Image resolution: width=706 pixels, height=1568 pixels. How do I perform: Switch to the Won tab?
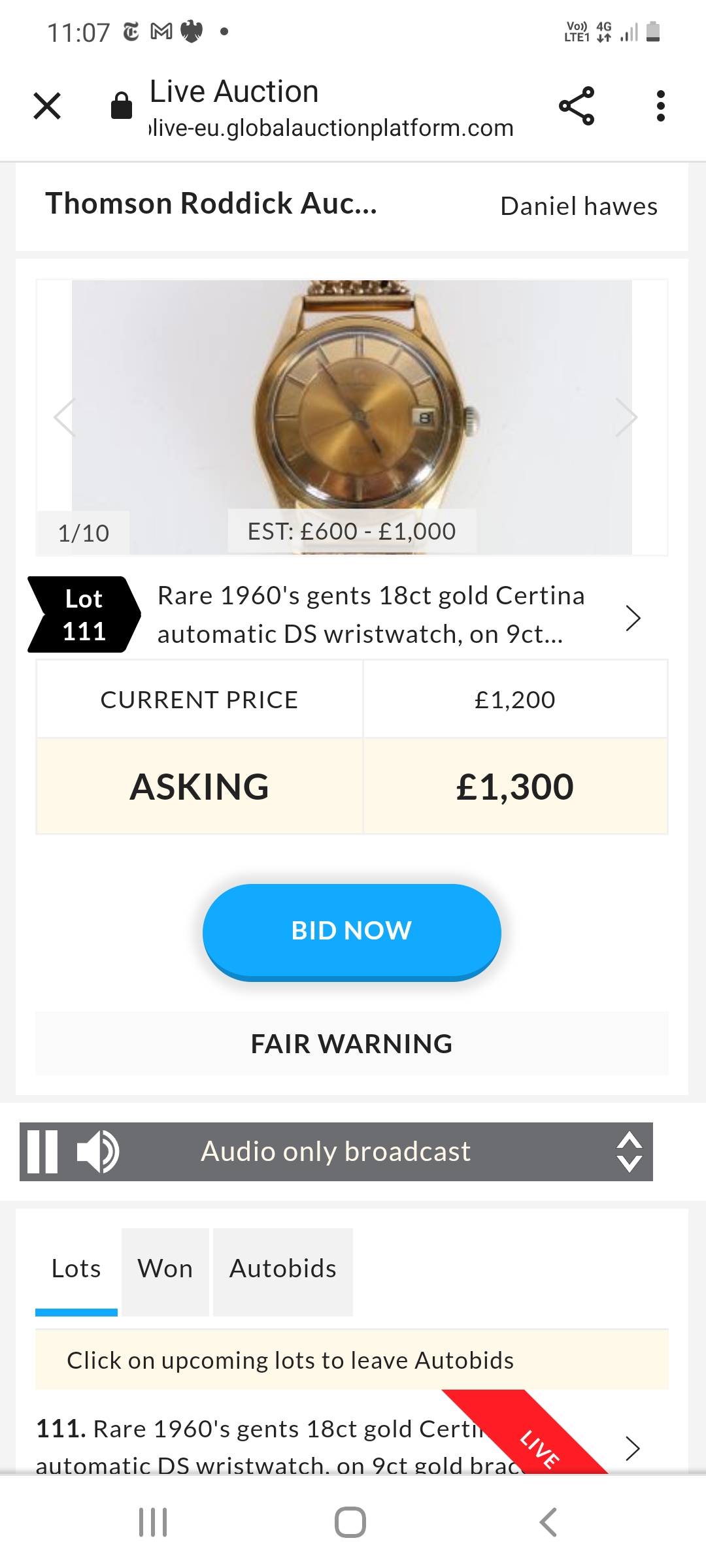pyautogui.click(x=165, y=1269)
